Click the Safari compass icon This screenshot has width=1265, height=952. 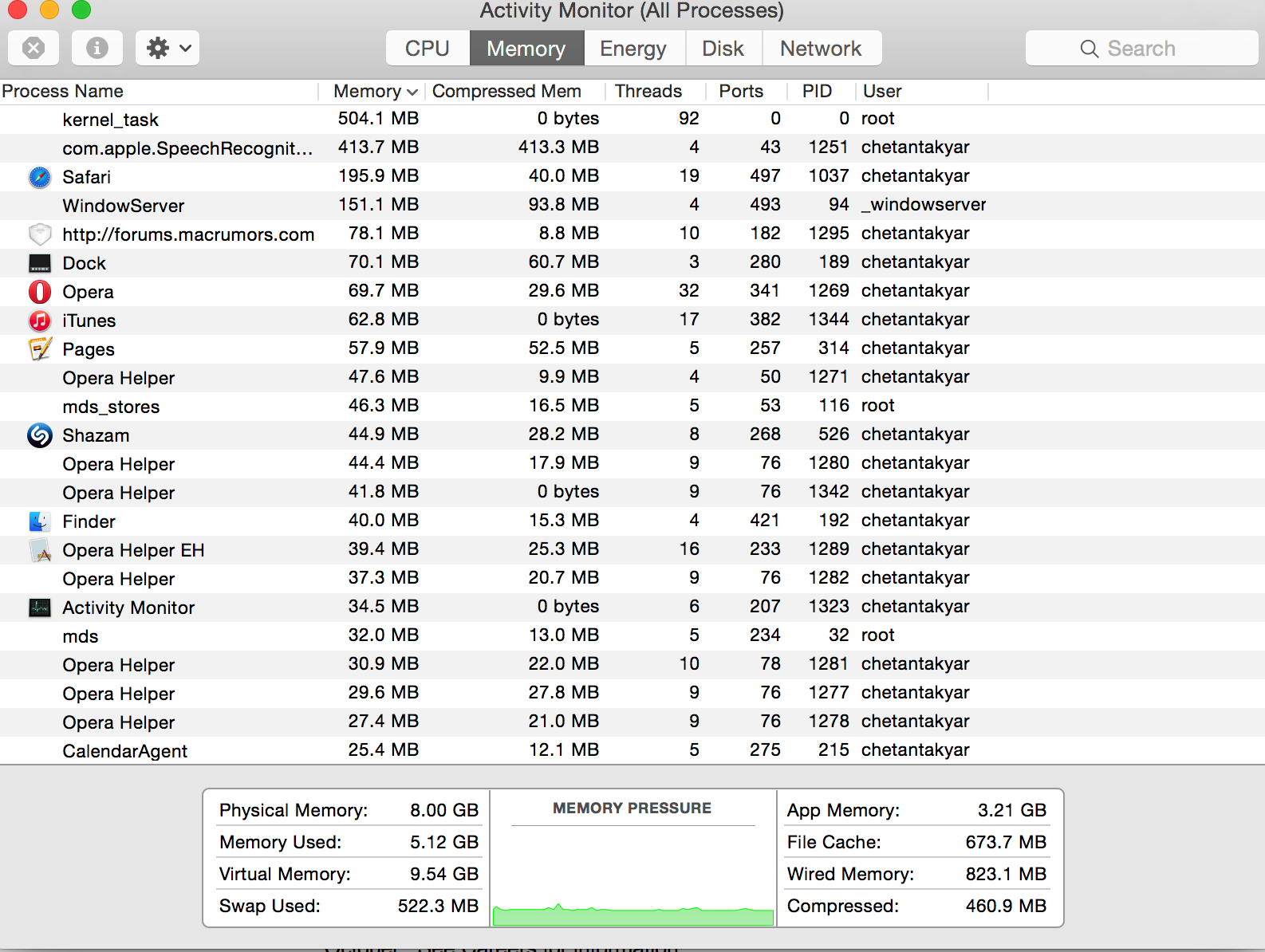click(40, 177)
